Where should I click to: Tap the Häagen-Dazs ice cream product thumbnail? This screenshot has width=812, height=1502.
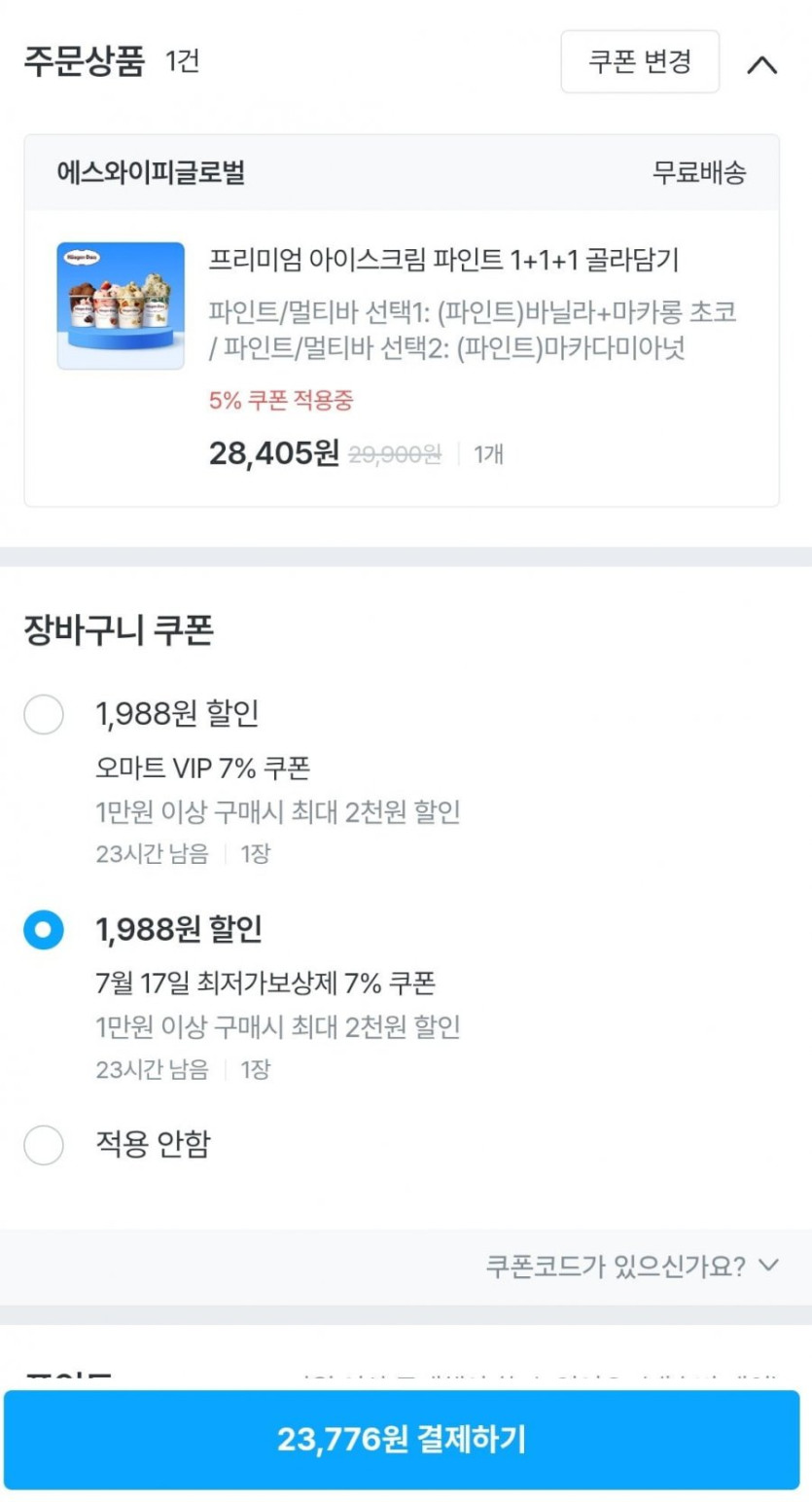pyautogui.click(x=121, y=305)
